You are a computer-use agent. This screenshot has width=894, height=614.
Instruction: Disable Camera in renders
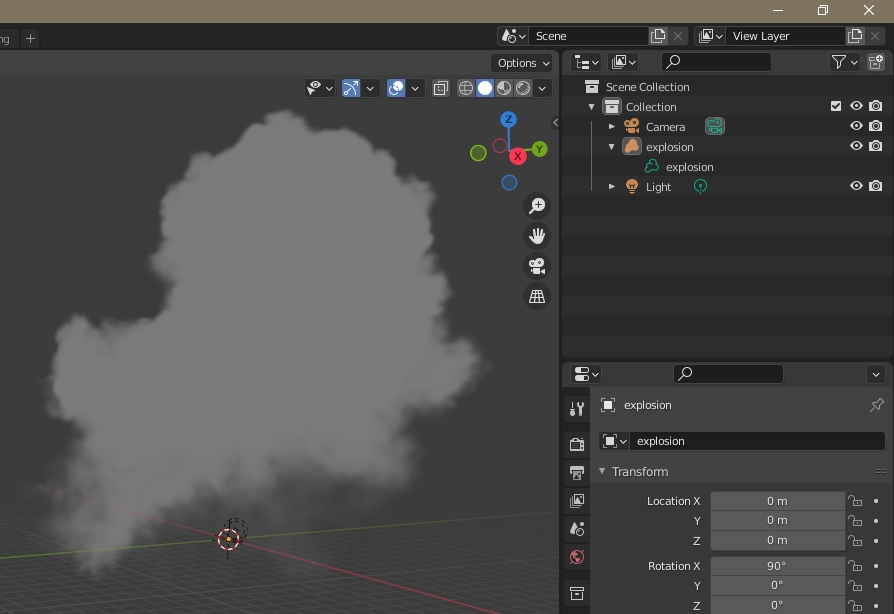[x=876, y=126]
